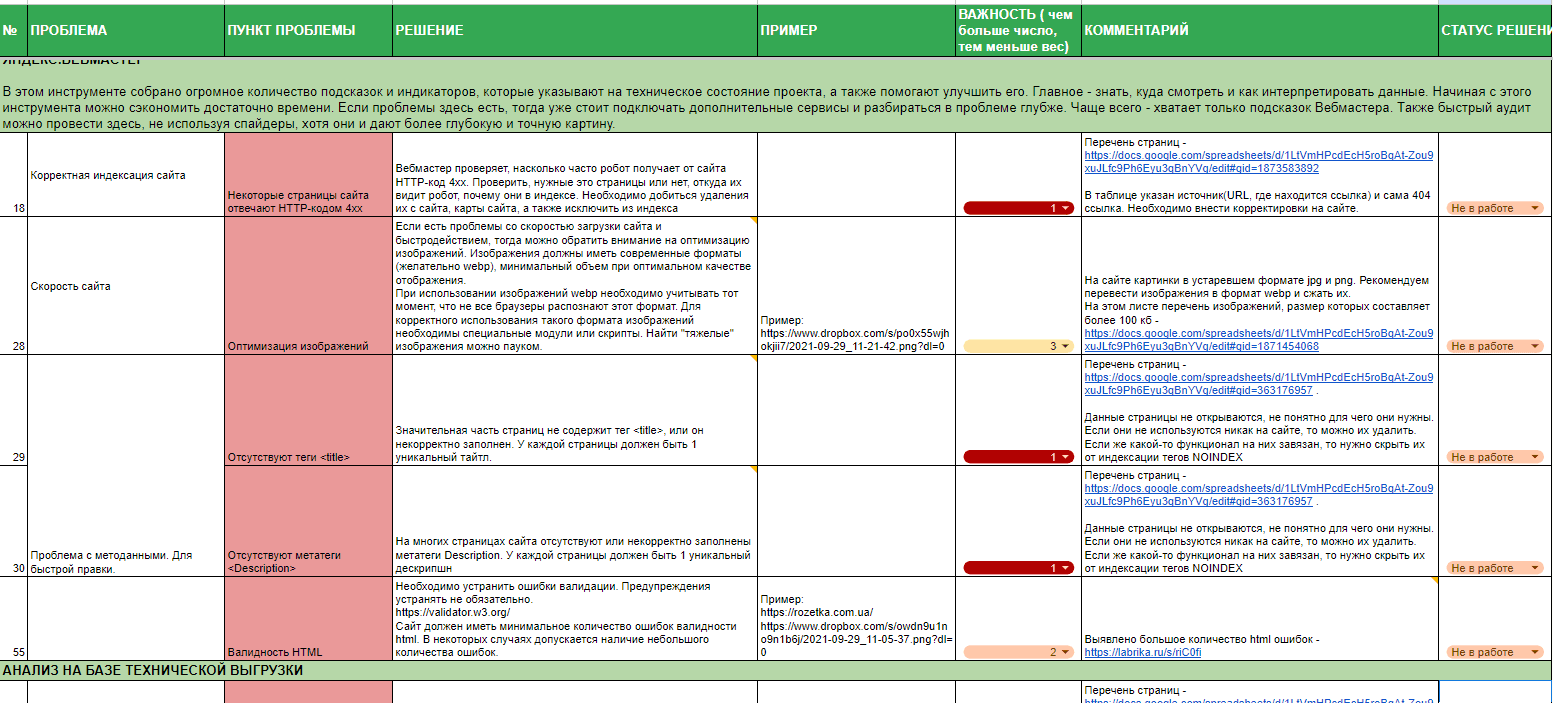
Task: Open 'Не в работе' status dropdown in row 28
Action: [x=1494, y=346]
